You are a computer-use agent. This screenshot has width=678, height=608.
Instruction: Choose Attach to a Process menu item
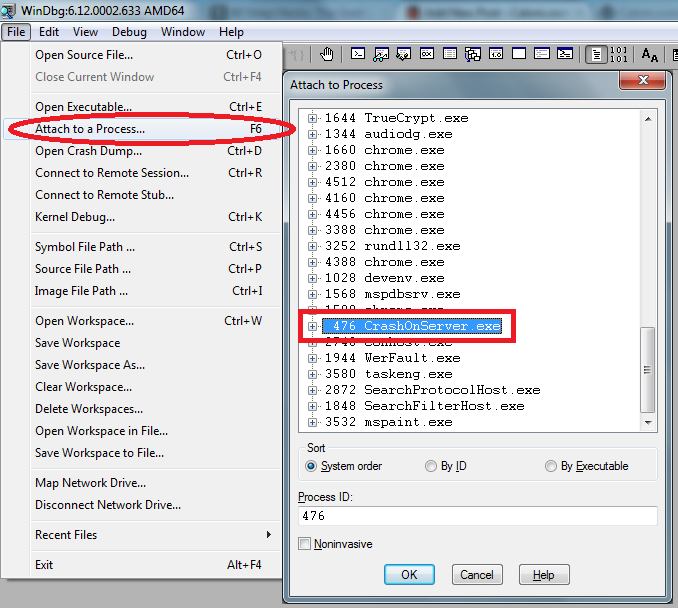click(90, 129)
